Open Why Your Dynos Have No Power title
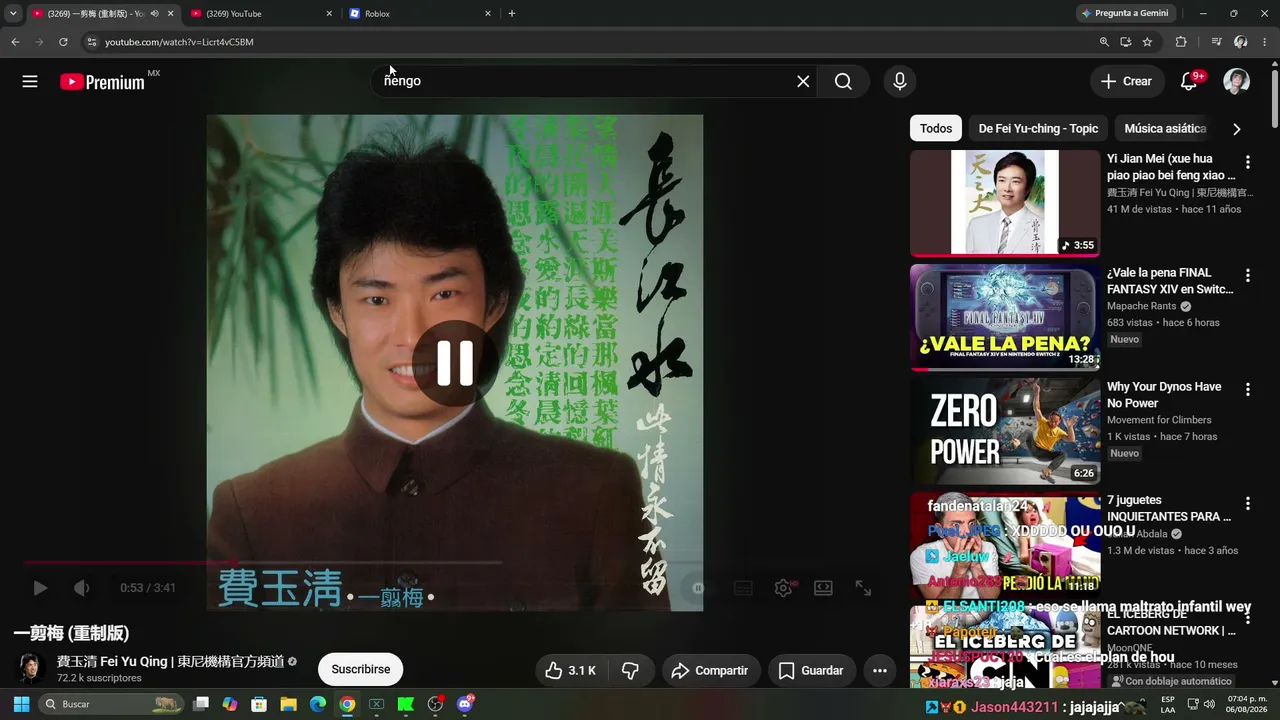Viewport: 1280px width, 720px height. pyautogui.click(x=1164, y=395)
